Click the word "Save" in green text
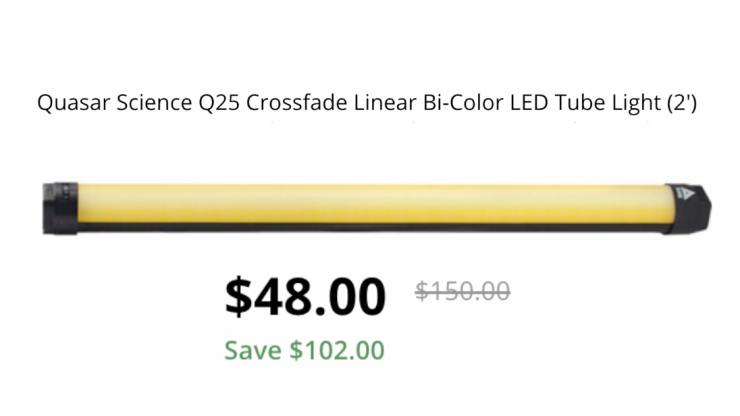 pyautogui.click(x=253, y=350)
